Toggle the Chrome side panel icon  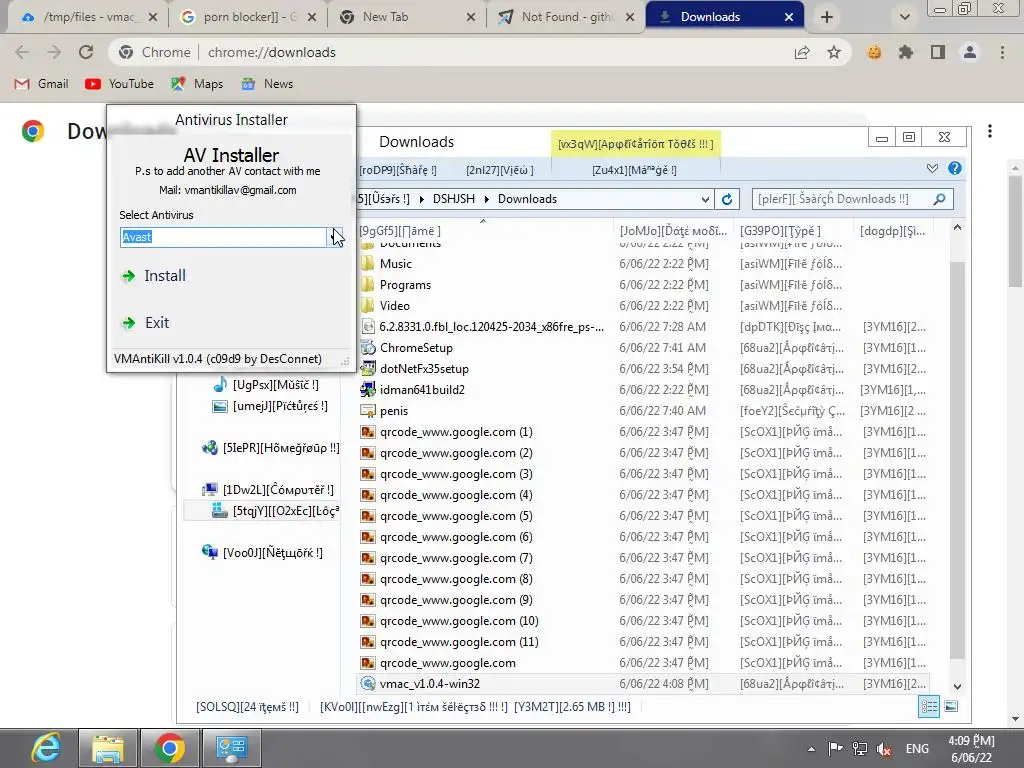938,52
